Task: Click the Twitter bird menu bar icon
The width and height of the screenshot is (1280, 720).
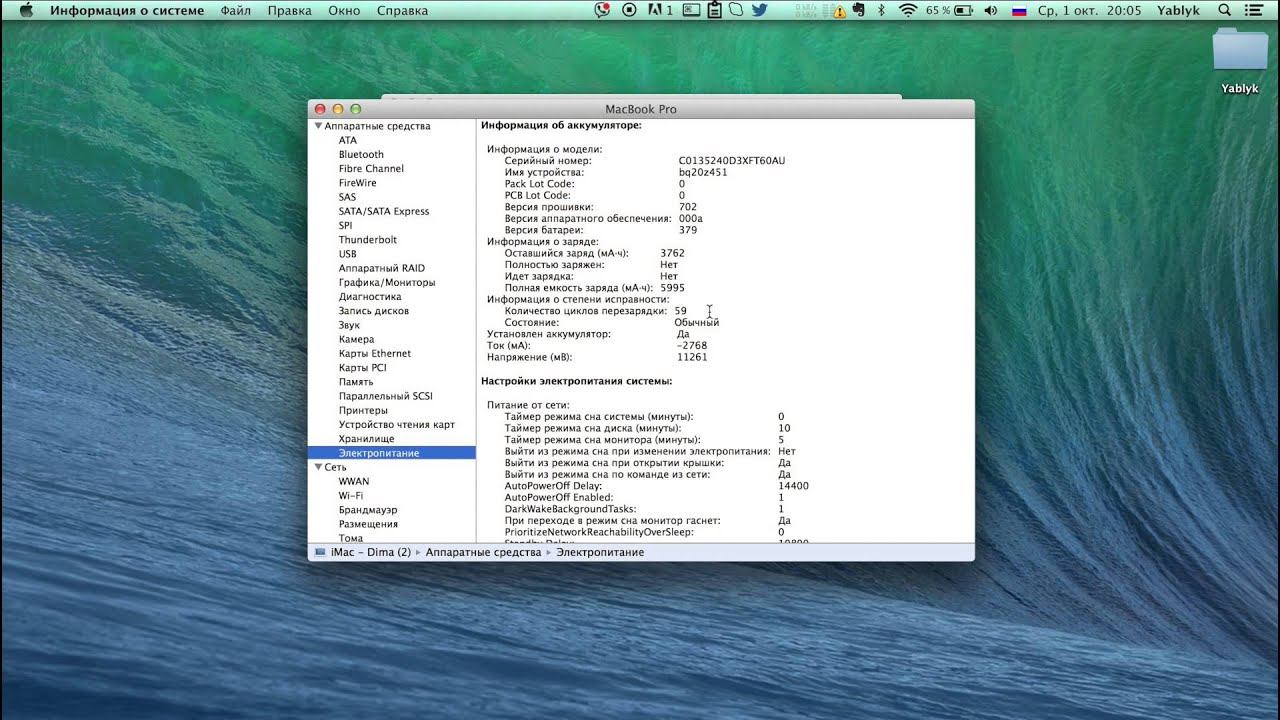Action: [x=760, y=11]
